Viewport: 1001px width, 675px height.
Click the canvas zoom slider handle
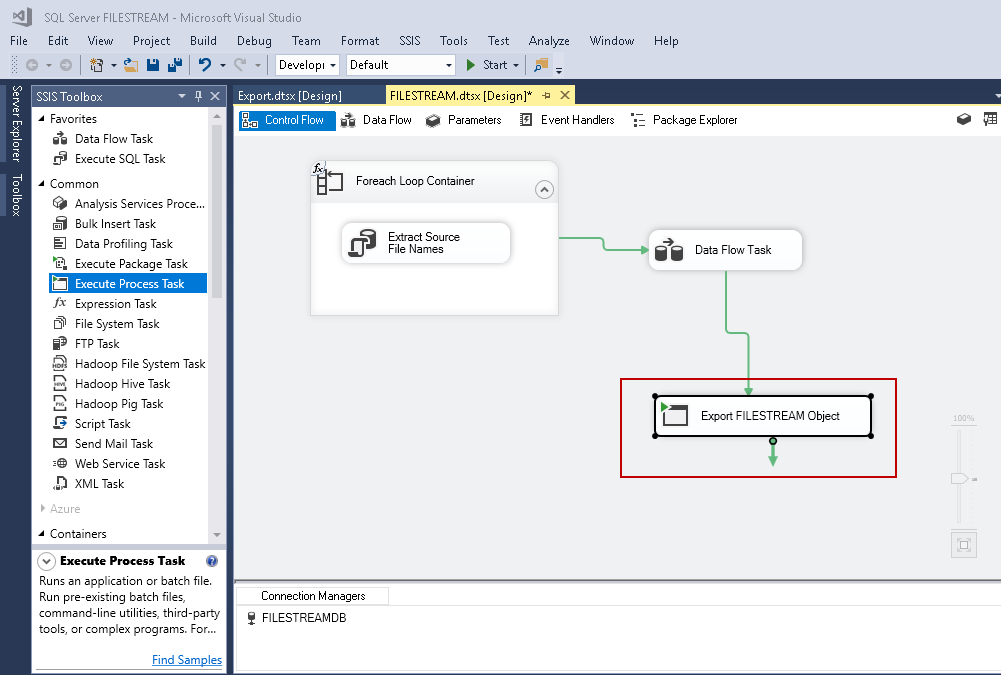pyautogui.click(x=960, y=479)
